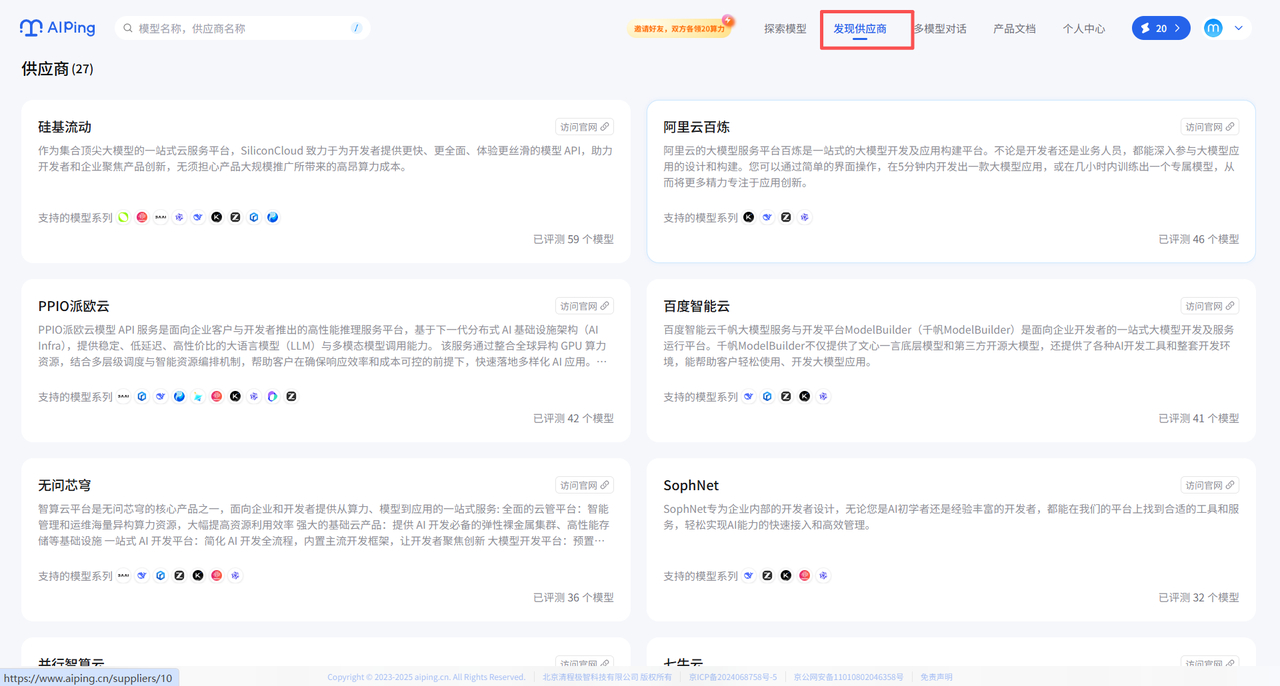Switch to the 多模型对话 nav tab

click(x=940, y=29)
